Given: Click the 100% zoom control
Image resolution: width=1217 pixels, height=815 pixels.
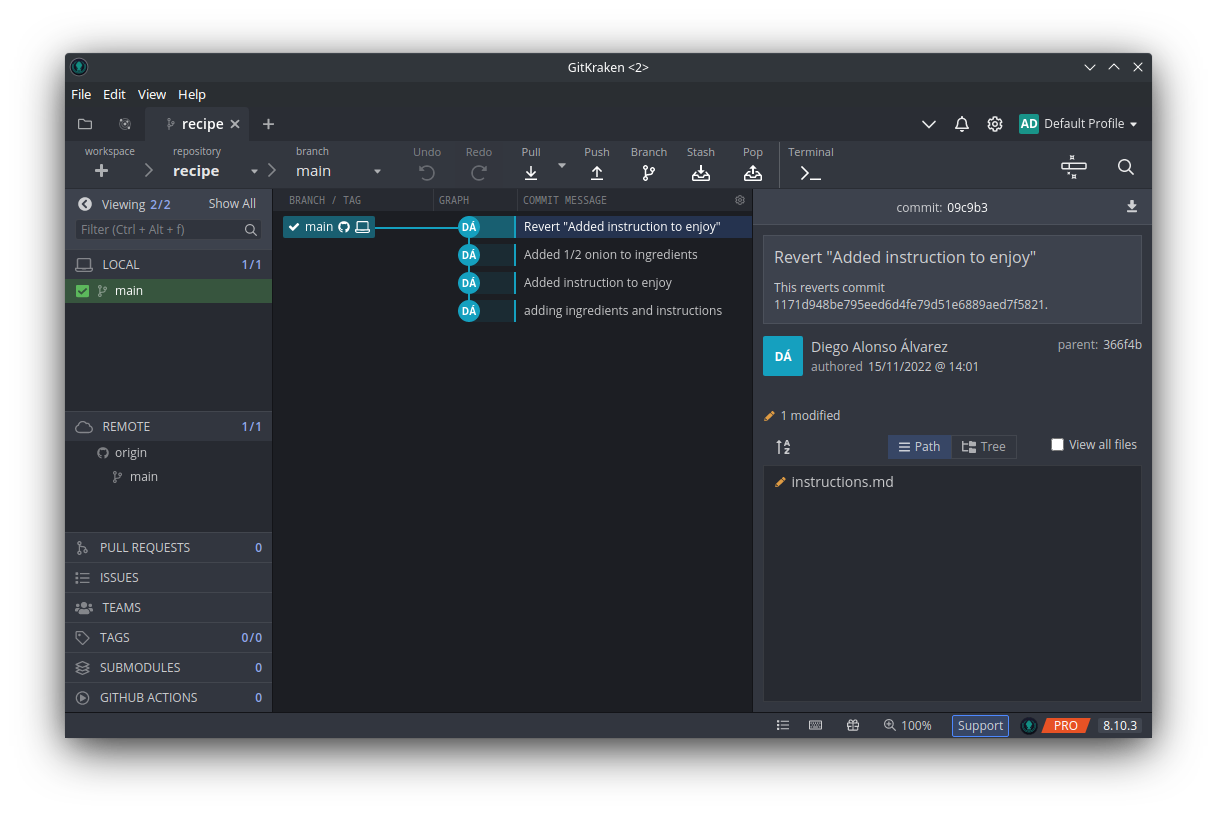Looking at the screenshot, I should click(x=907, y=726).
